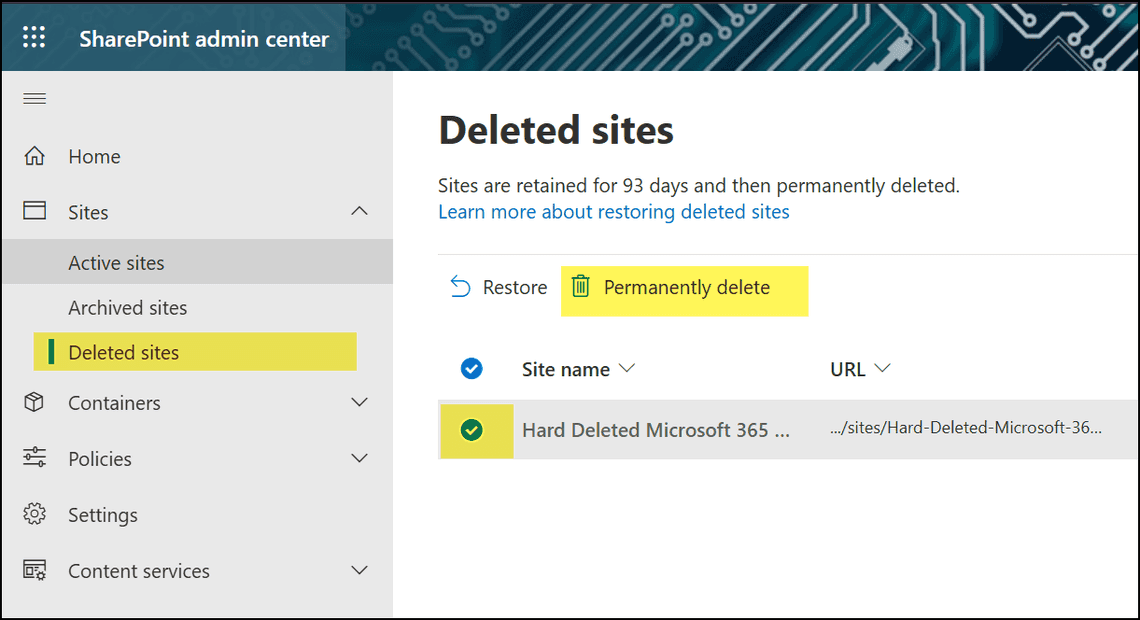Click the trash can delete icon
The height and width of the screenshot is (620, 1140).
coord(580,286)
